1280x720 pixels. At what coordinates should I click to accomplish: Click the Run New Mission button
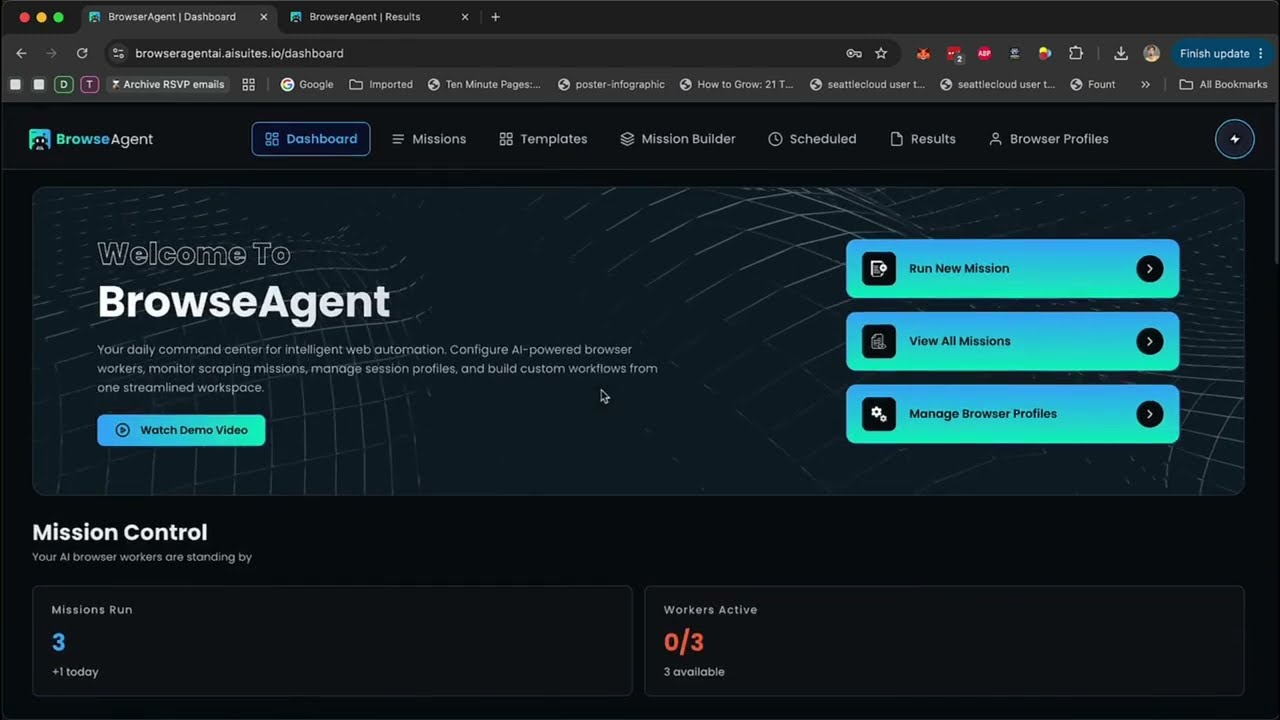point(1013,268)
